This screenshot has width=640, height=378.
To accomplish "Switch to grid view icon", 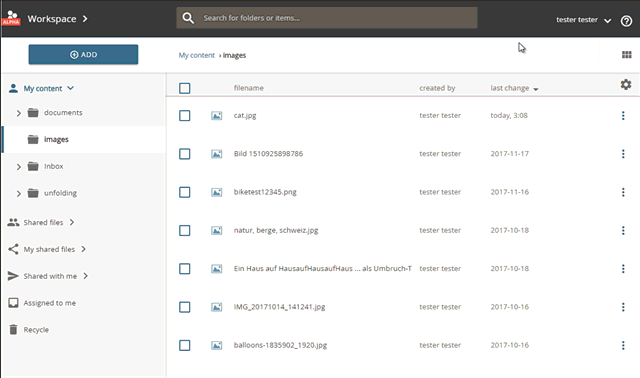I will pos(627,55).
